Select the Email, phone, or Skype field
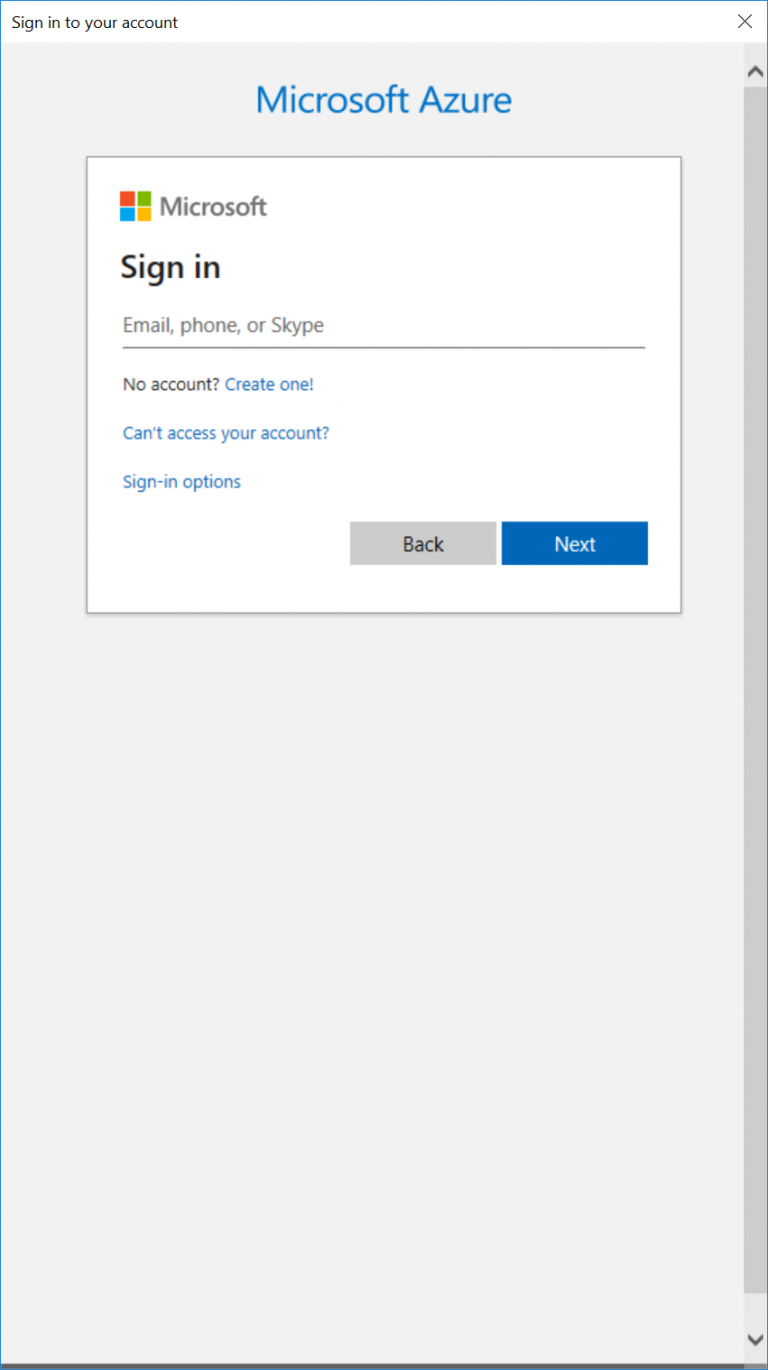This screenshot has height=1370, width=768. pyautogui.click(x=383, y=325)
